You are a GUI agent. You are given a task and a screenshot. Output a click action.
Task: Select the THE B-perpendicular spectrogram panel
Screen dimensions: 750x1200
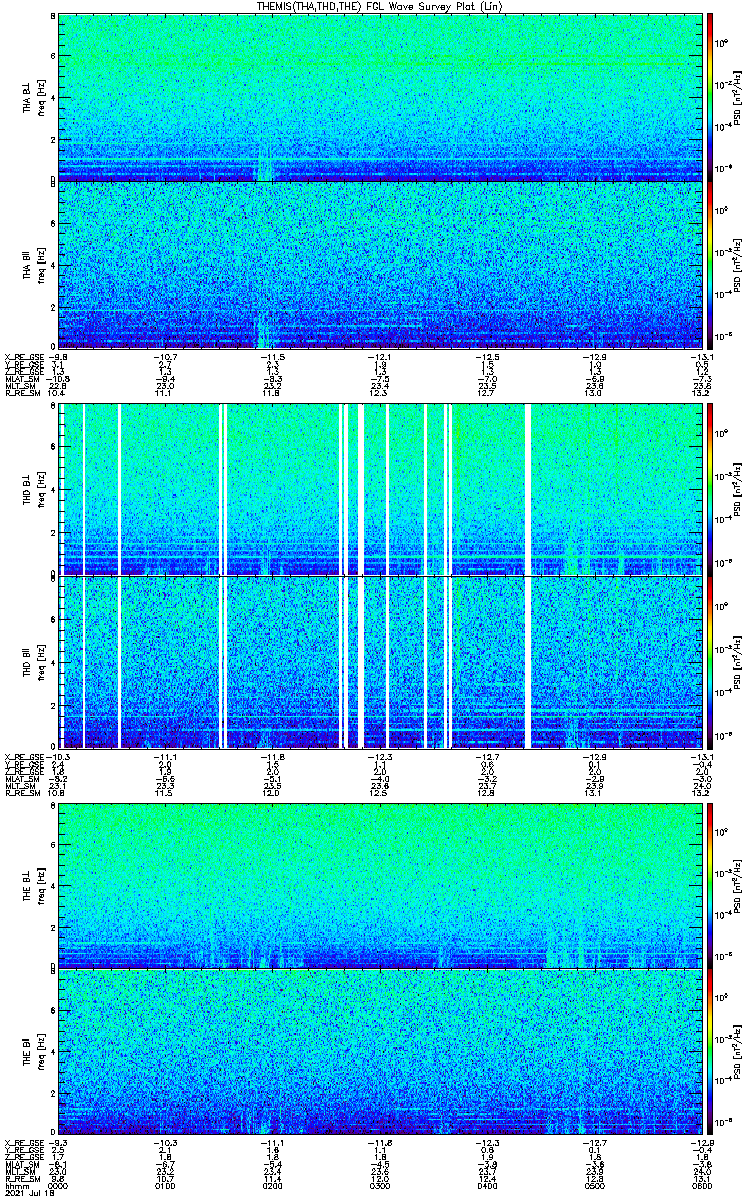(x=378, y=884)
